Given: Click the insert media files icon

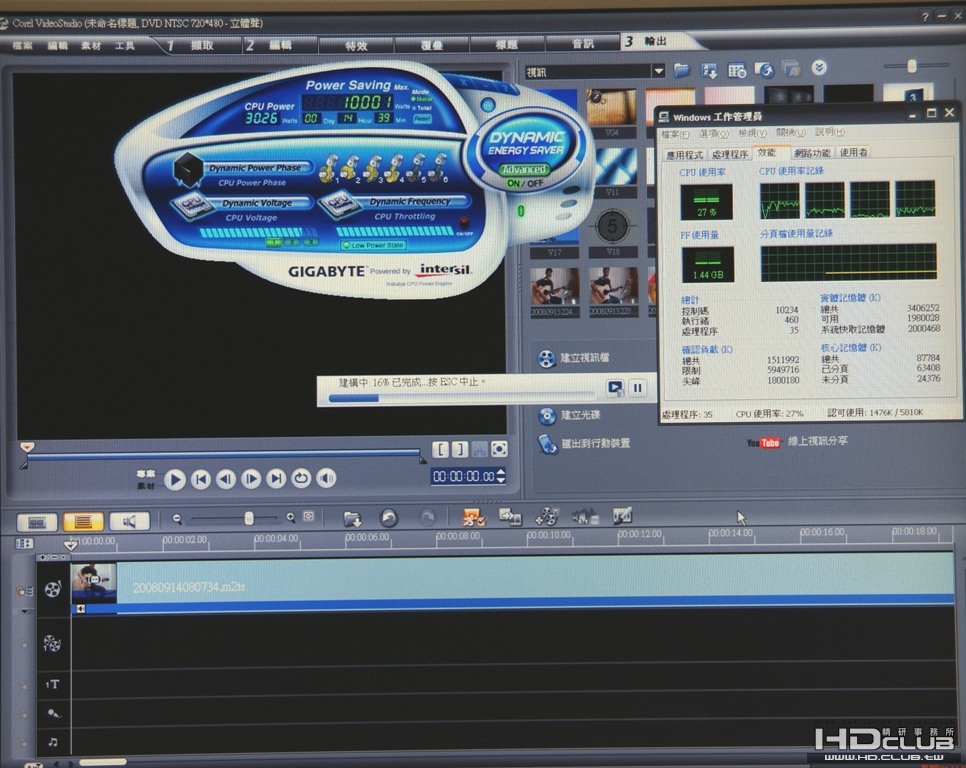Looking at the screenshot, I should [352, 519].
